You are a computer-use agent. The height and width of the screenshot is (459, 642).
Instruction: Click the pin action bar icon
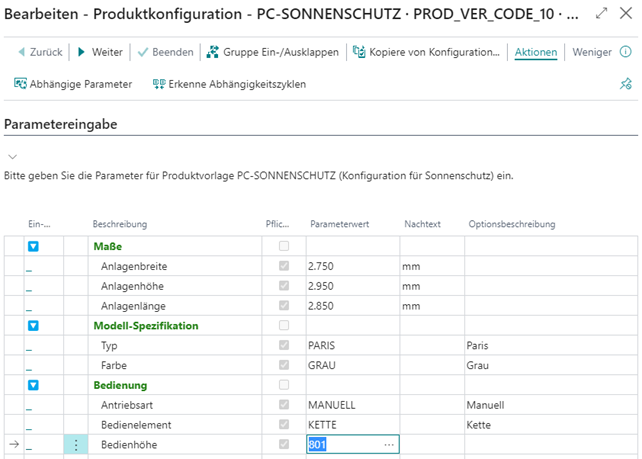tap(626, 84)
